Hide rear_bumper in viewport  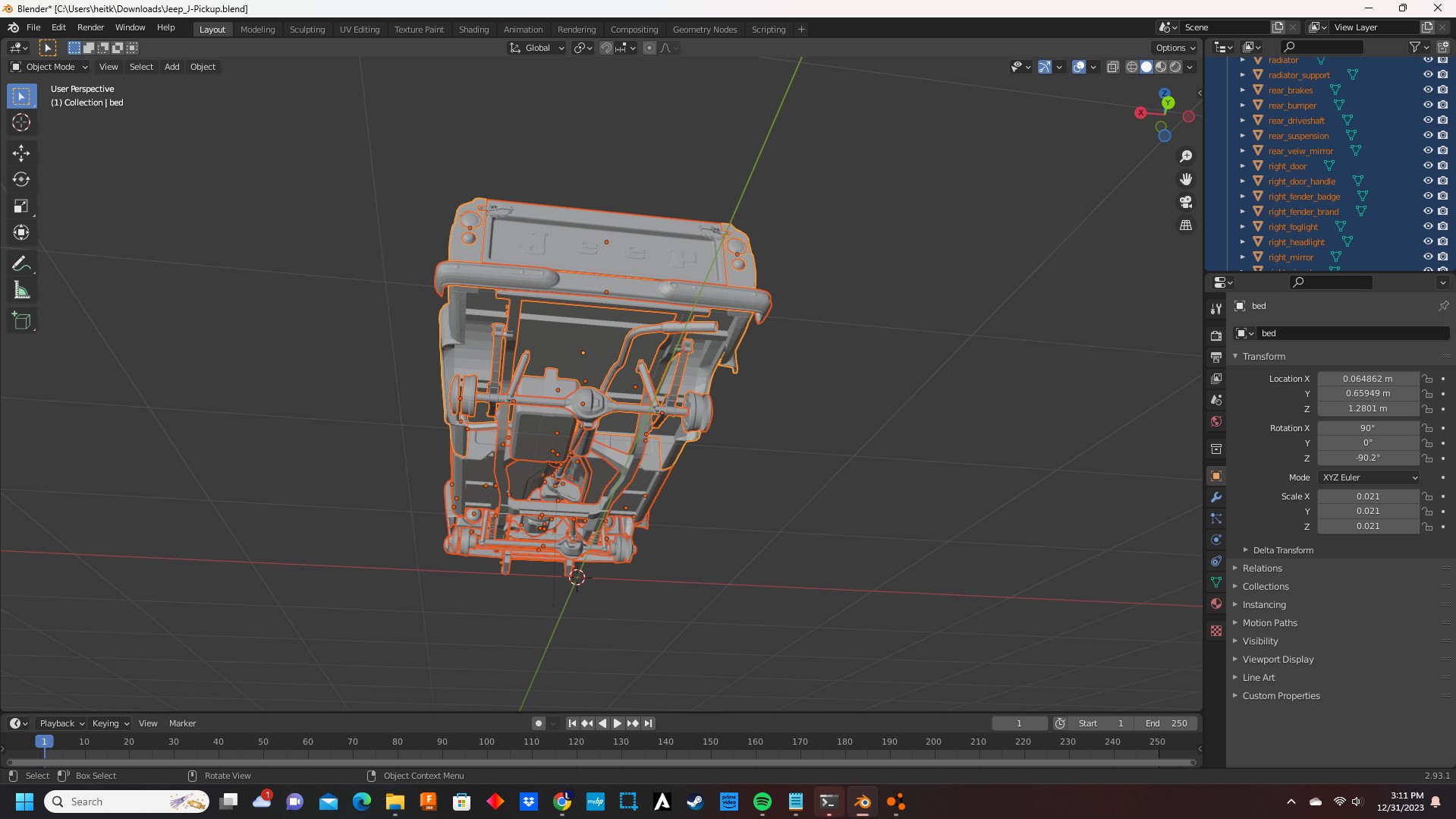(1427, 106)
